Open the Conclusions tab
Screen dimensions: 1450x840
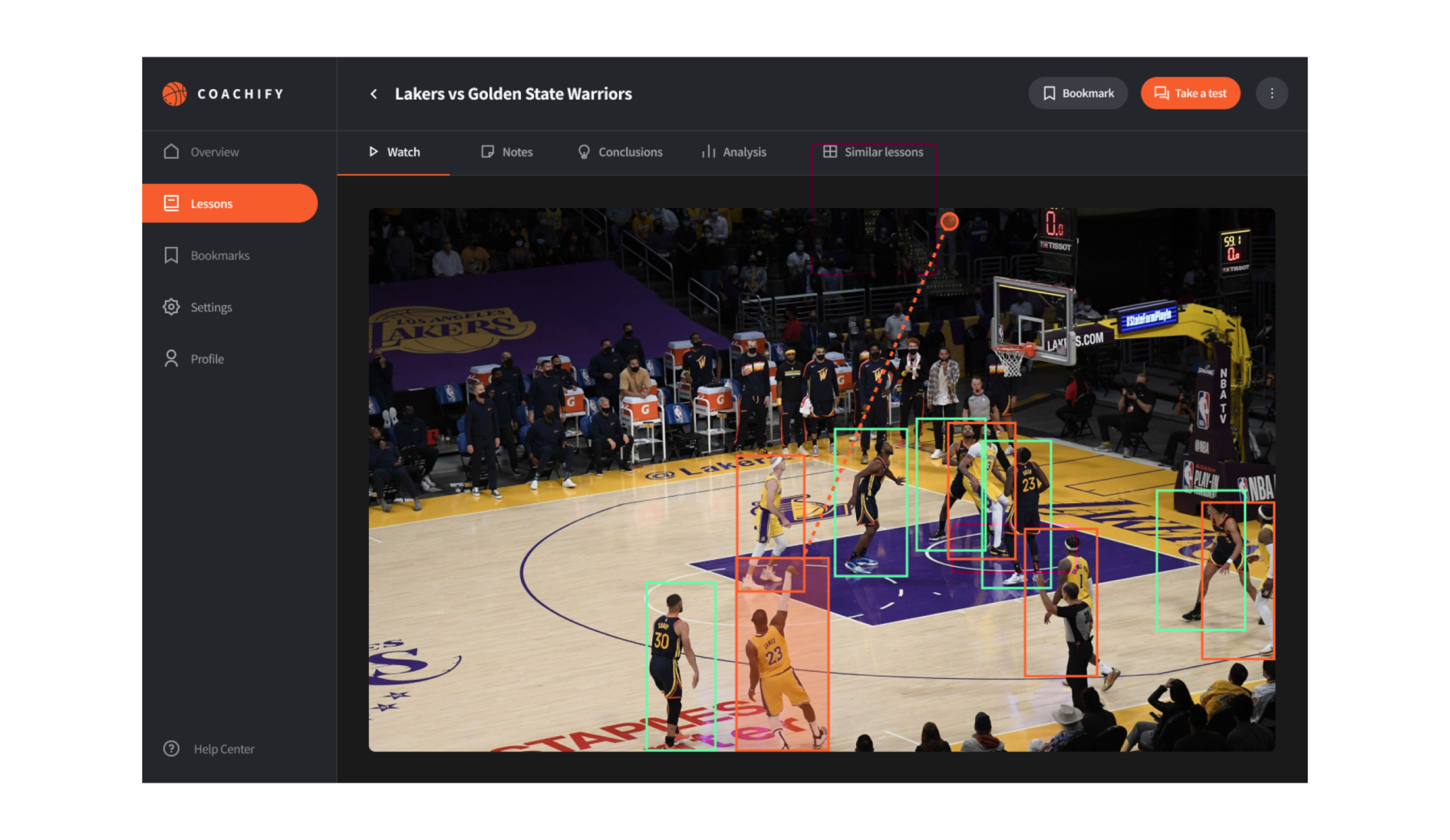point(620,151)
